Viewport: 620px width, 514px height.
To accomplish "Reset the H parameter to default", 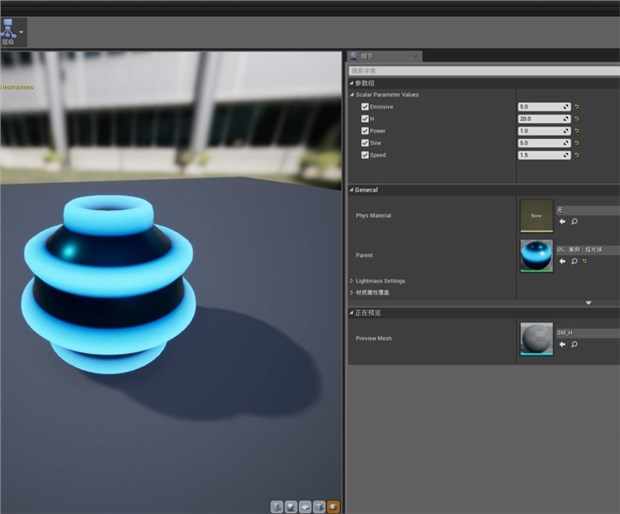I will [577, 119].
